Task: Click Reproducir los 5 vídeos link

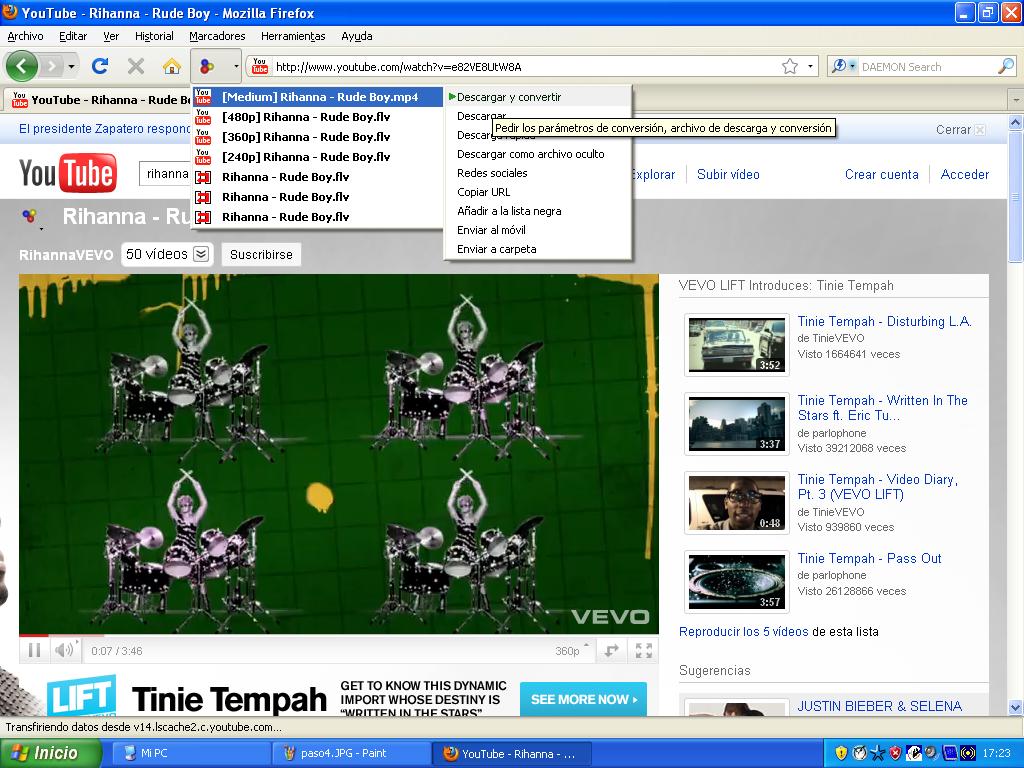Action: pyautogui.click(x=744, y=632)
